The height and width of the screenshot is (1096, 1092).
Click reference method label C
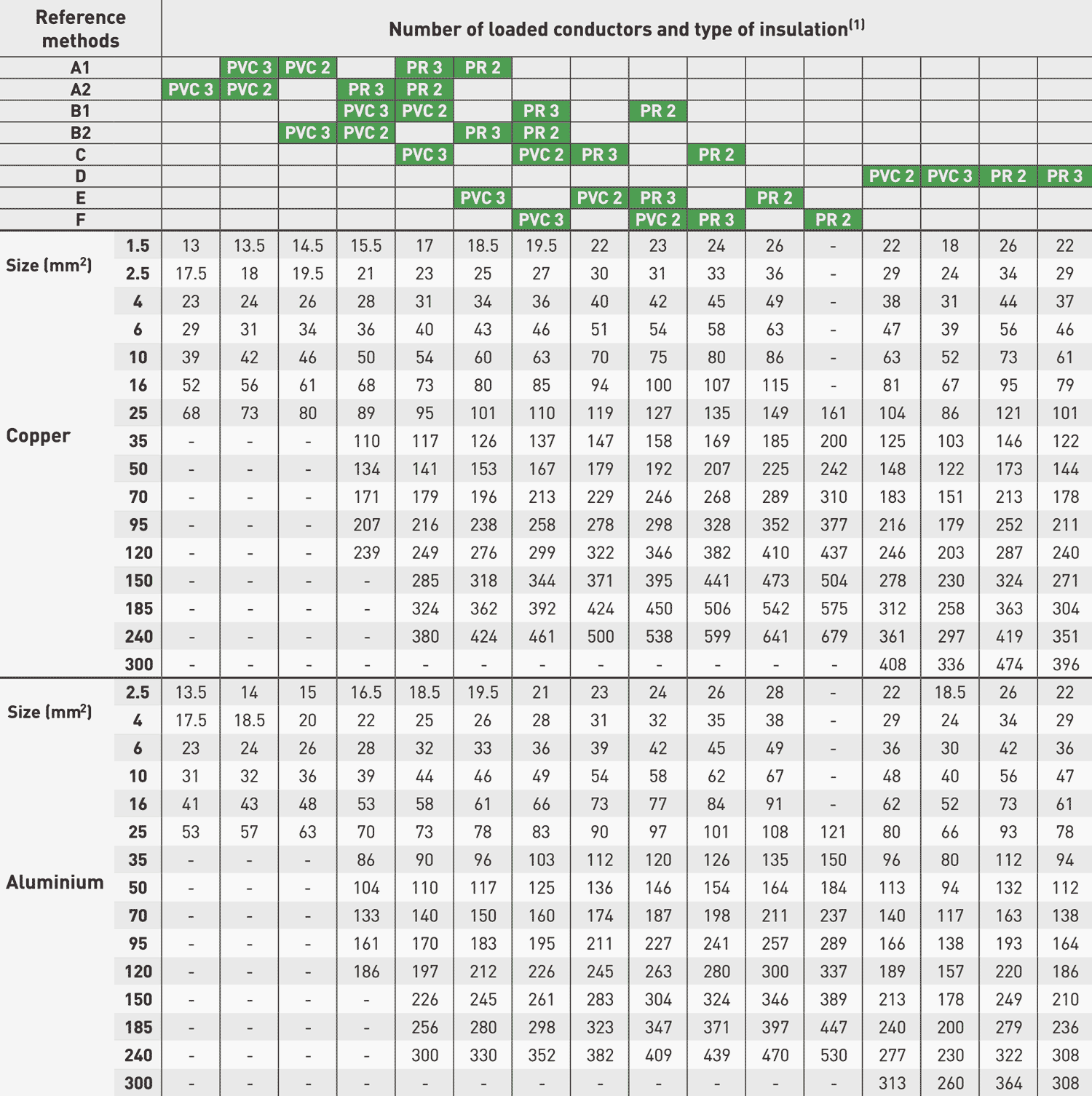pyautogui.click(x=80, y=155)
